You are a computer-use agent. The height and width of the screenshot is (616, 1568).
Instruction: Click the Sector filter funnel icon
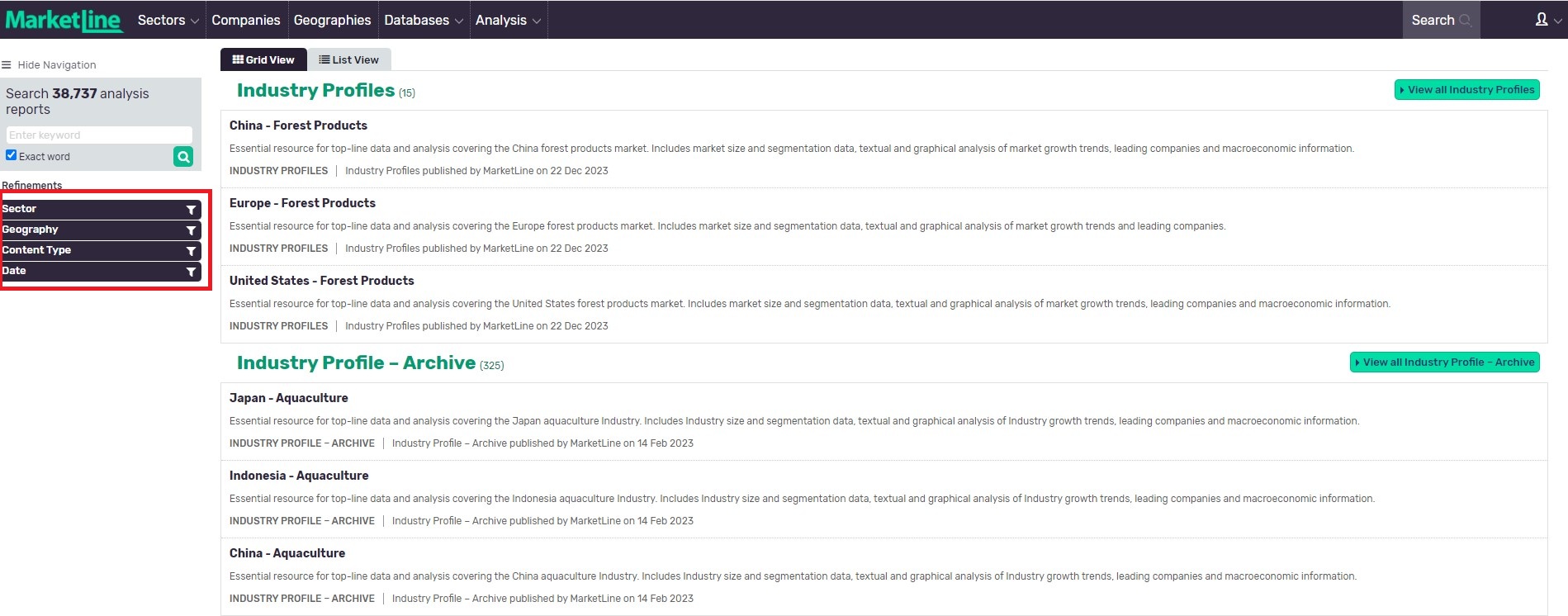pyautogui.click(x=191, y=210)
